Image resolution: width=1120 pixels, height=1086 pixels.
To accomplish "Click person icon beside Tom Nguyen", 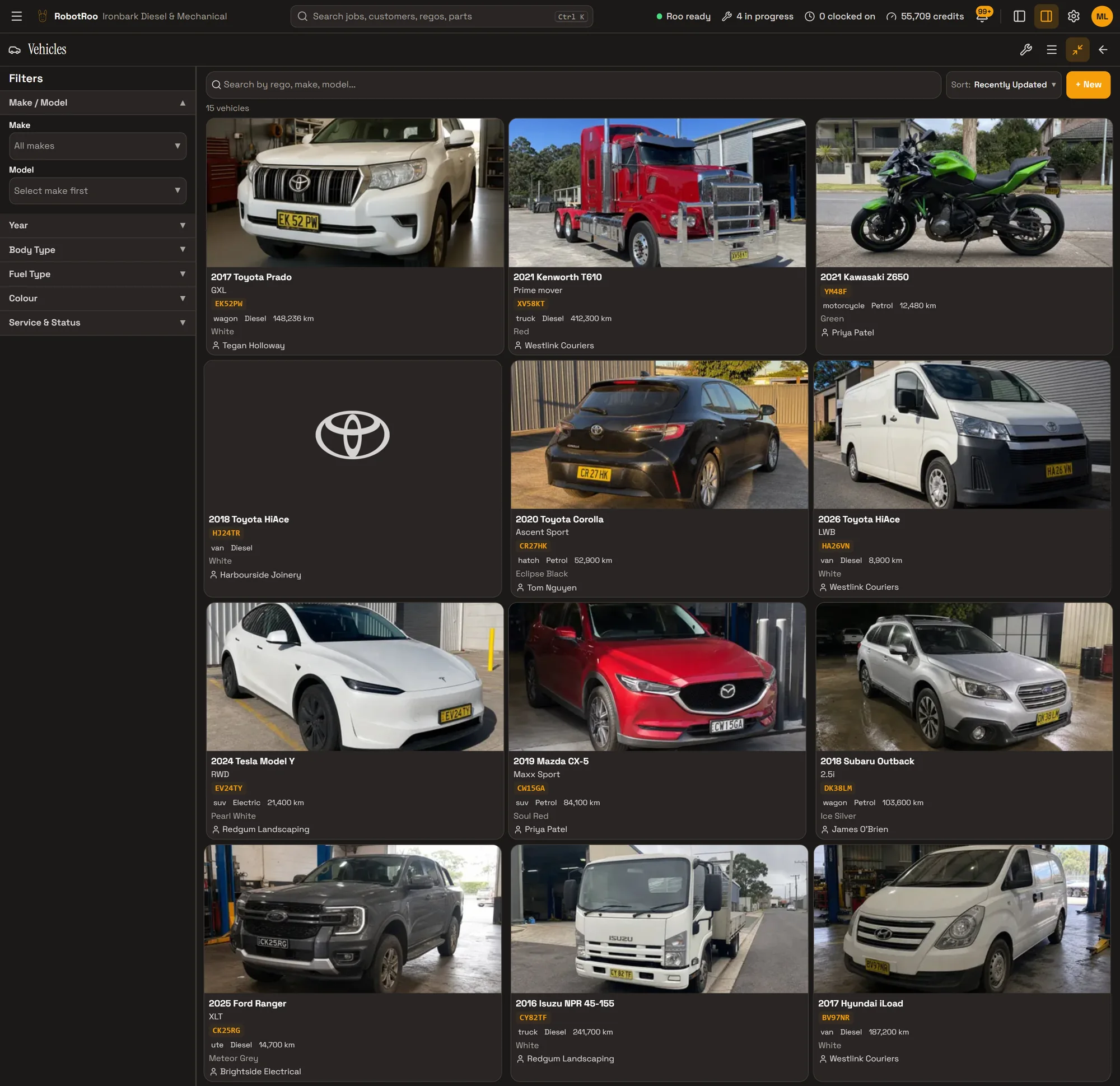I will pyautogui.click(x=520, y=588).
